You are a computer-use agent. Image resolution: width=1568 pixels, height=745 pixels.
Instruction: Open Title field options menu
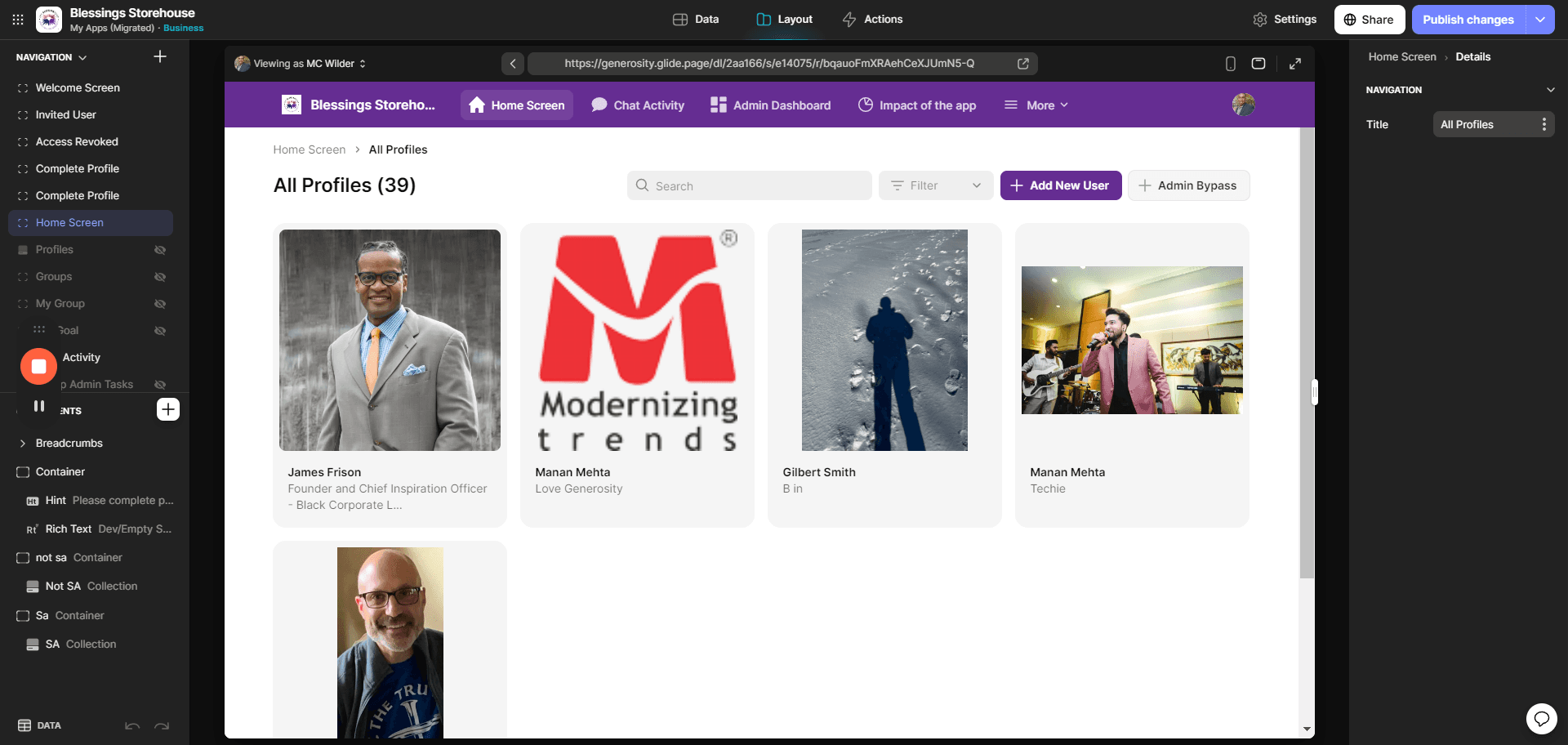1543,124
